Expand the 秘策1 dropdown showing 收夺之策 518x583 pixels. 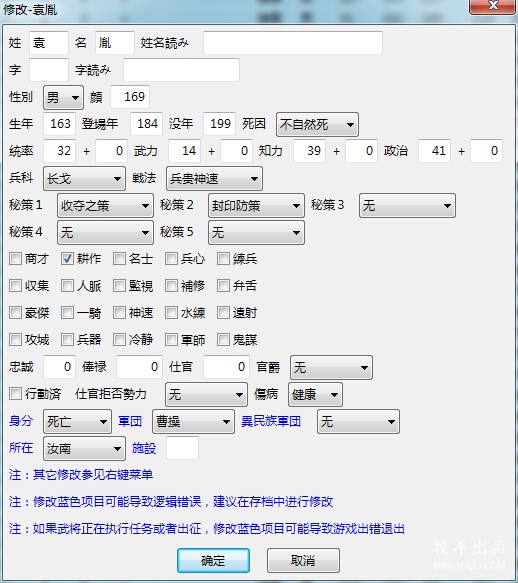pyautogui.click(x=105, y=205)
